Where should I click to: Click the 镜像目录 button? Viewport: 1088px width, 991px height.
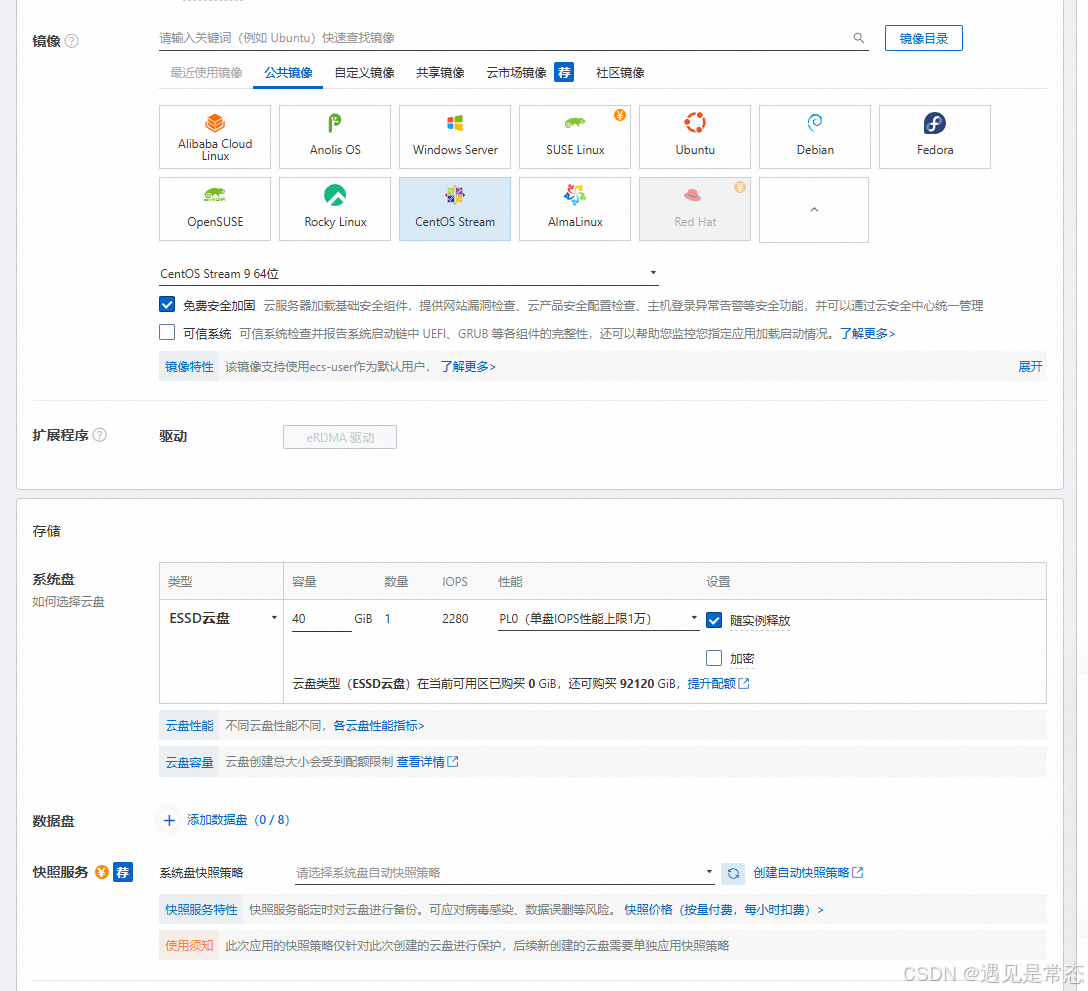coord(924,38)
